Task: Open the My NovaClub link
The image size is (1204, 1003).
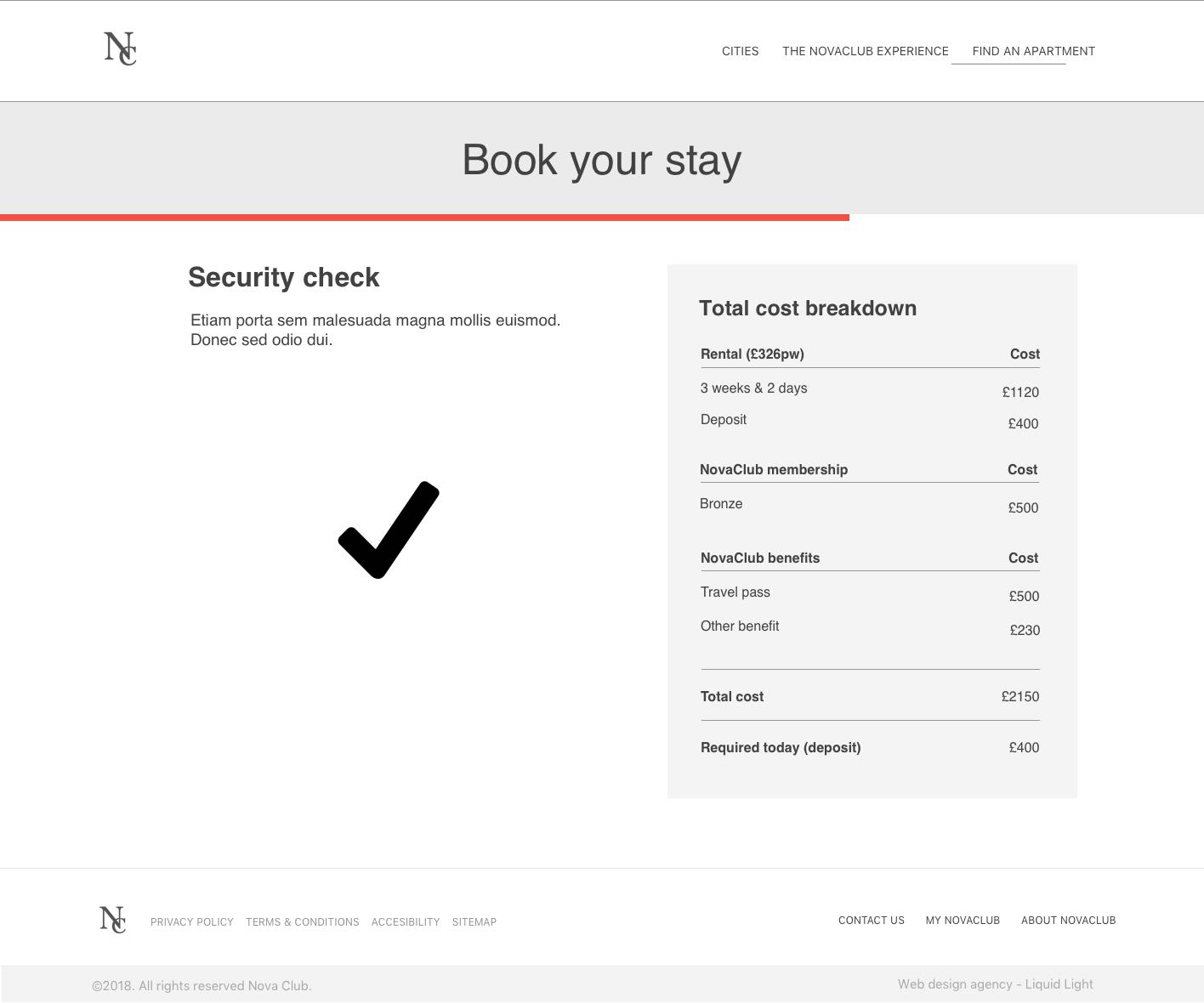Action: (963, 921)
